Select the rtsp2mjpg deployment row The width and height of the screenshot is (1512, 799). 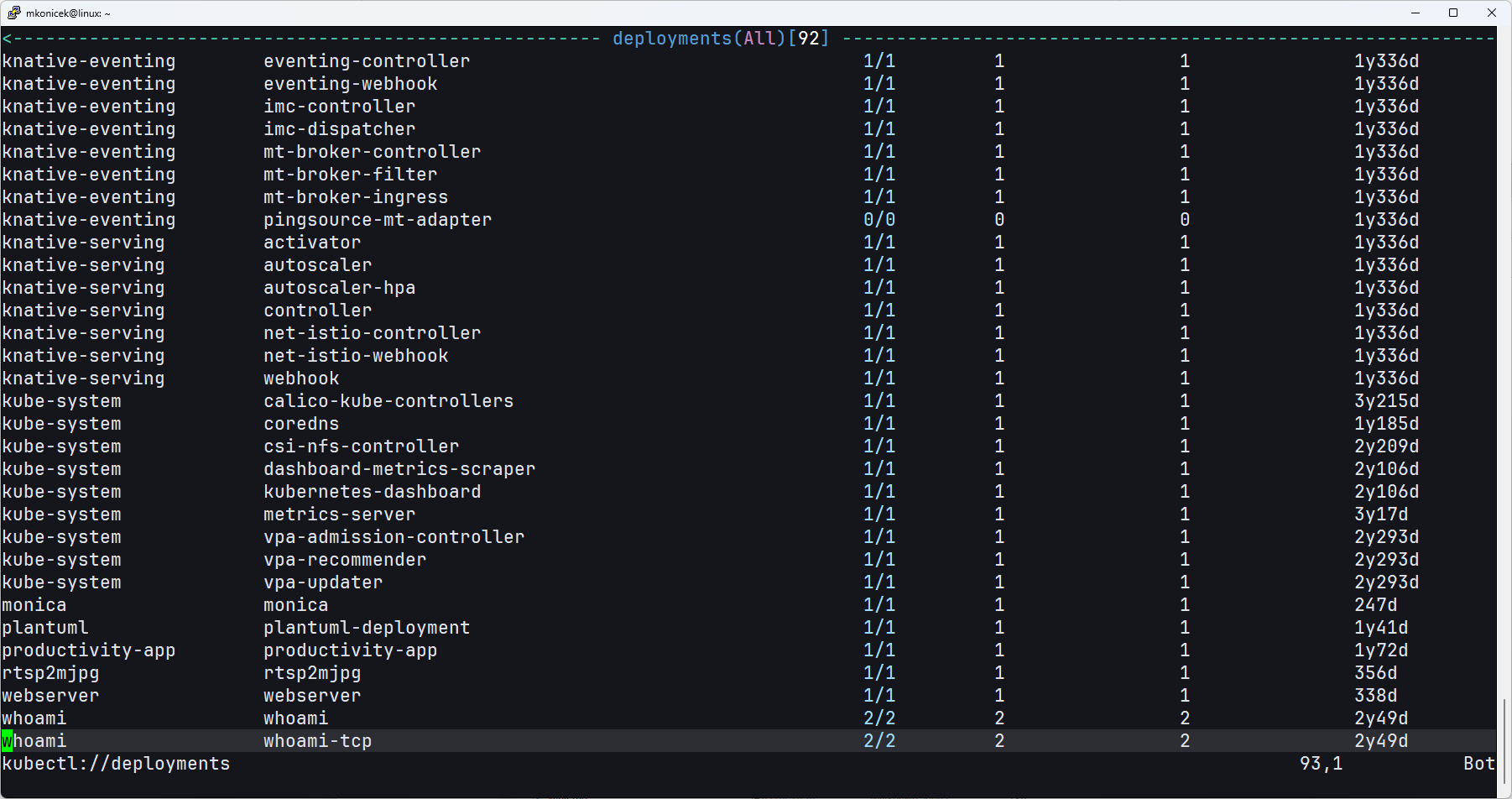pos(311,672)
